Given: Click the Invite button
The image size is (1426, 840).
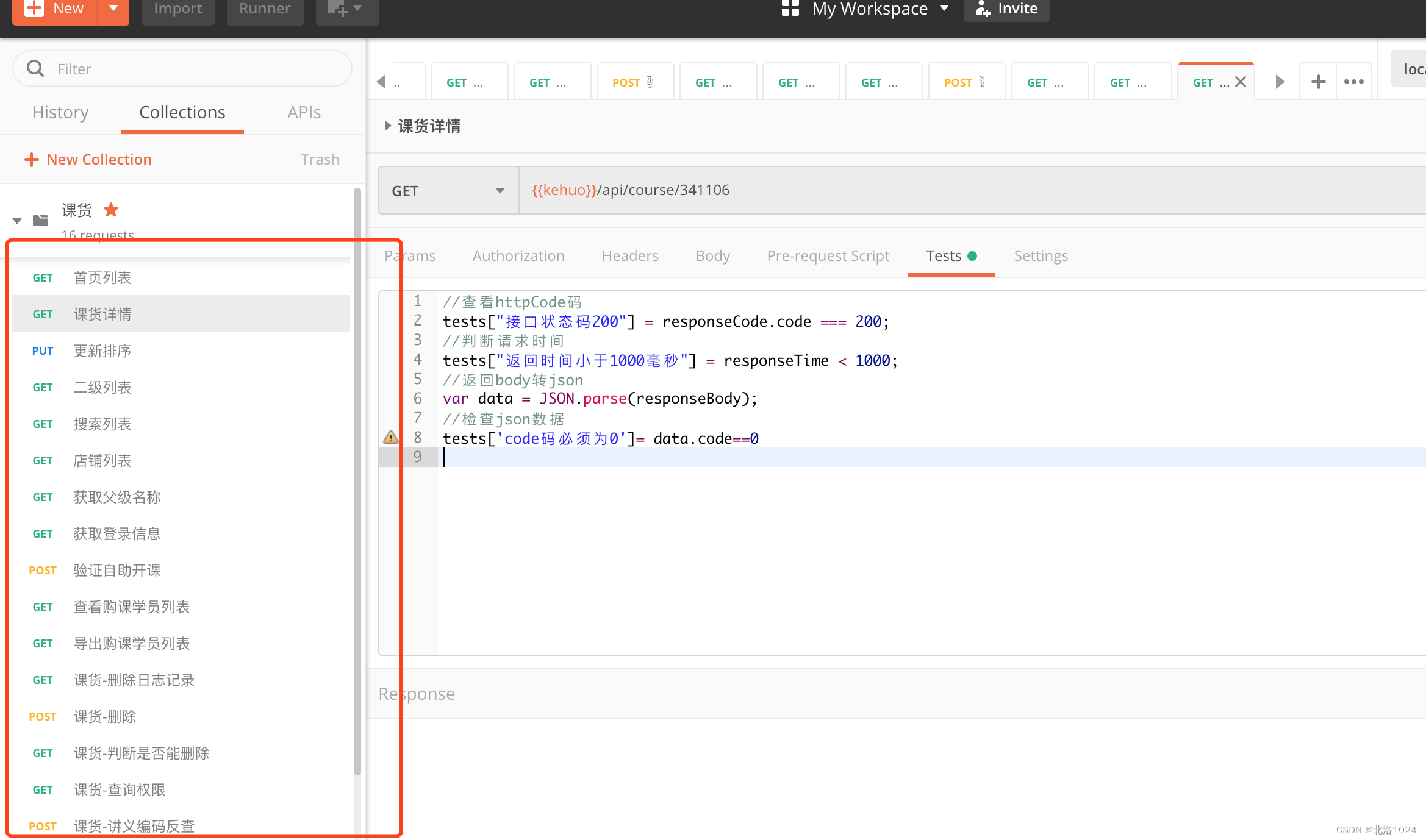Looking at the screenshot, I should click(x=1006, y=9).
